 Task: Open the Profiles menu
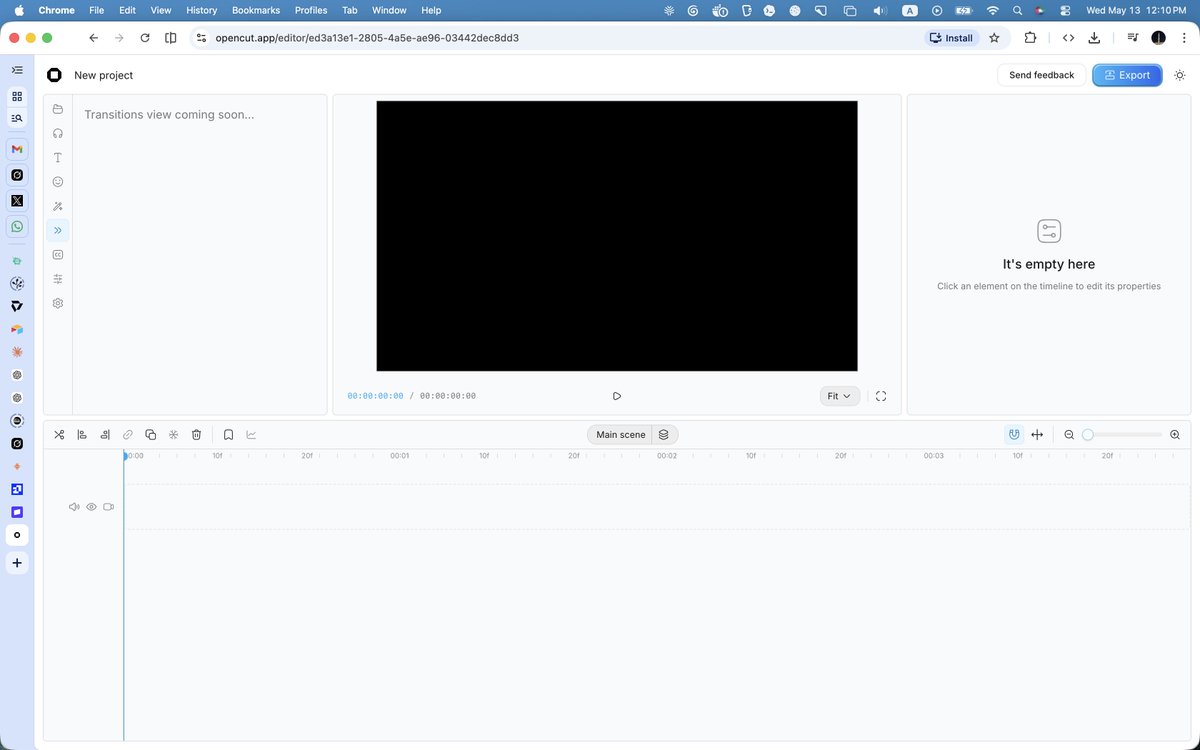point(311,10)
